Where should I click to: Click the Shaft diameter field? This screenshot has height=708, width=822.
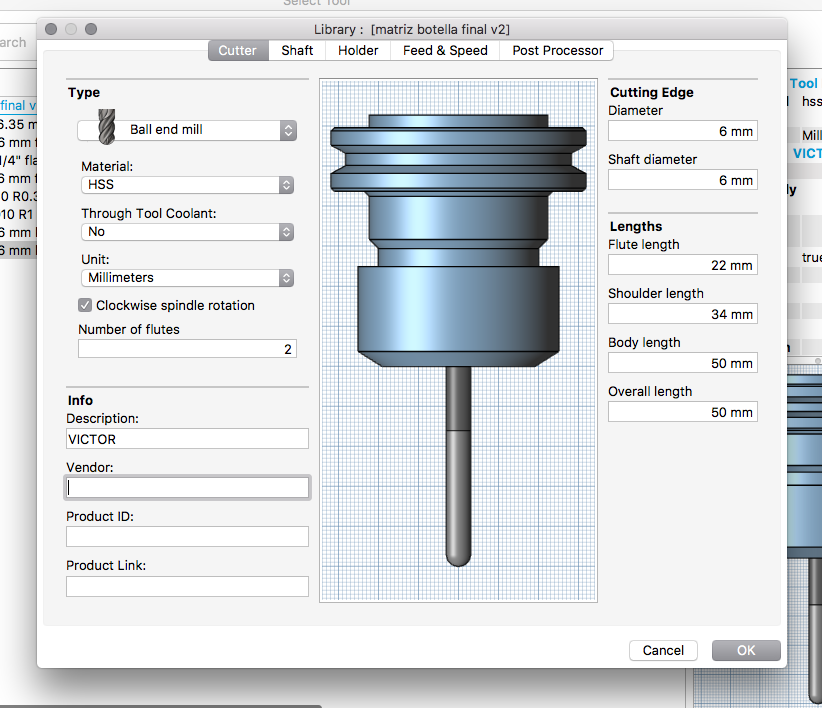coord(683,180)
